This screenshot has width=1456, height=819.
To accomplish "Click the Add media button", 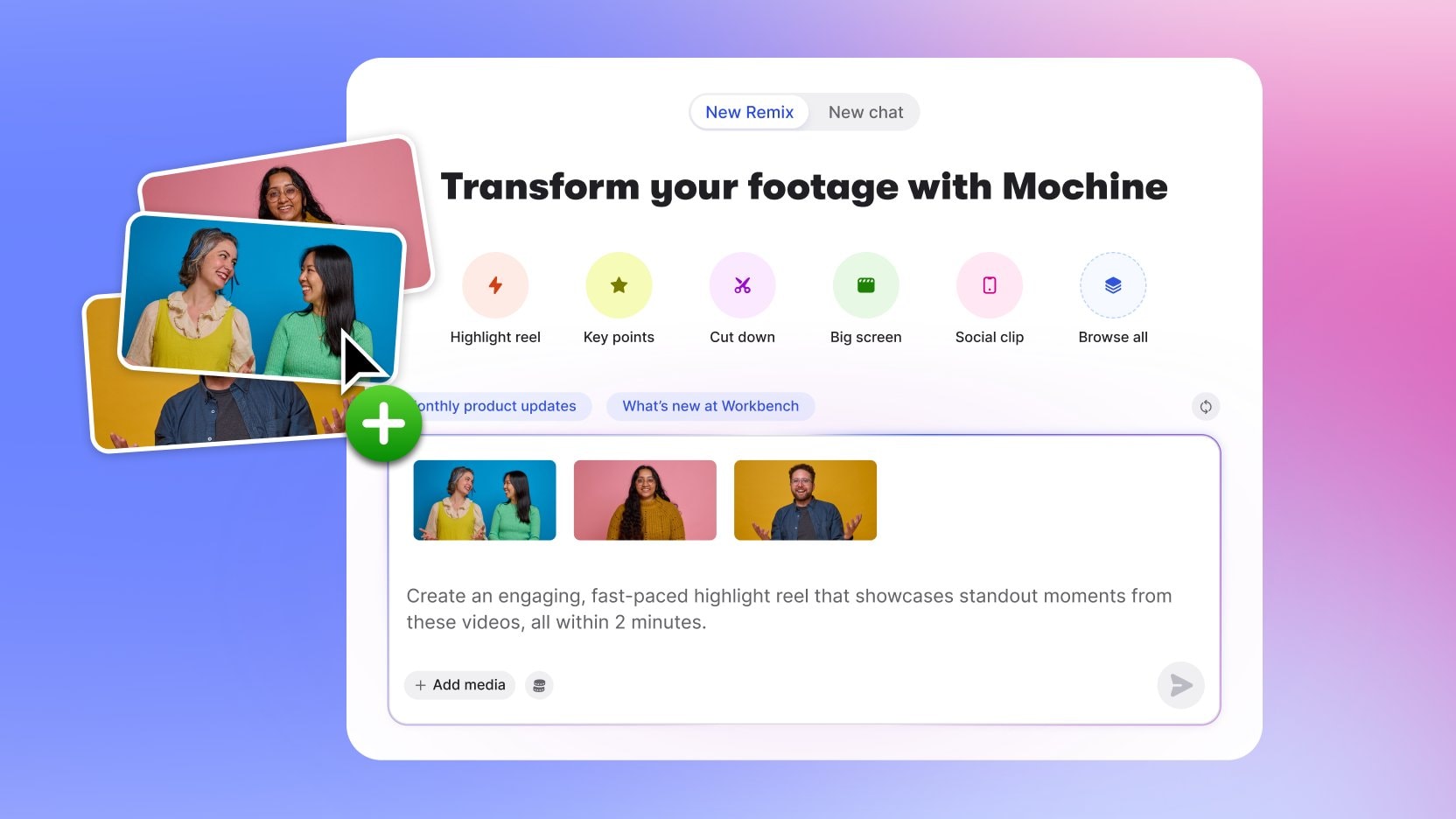I will point(459,685).
